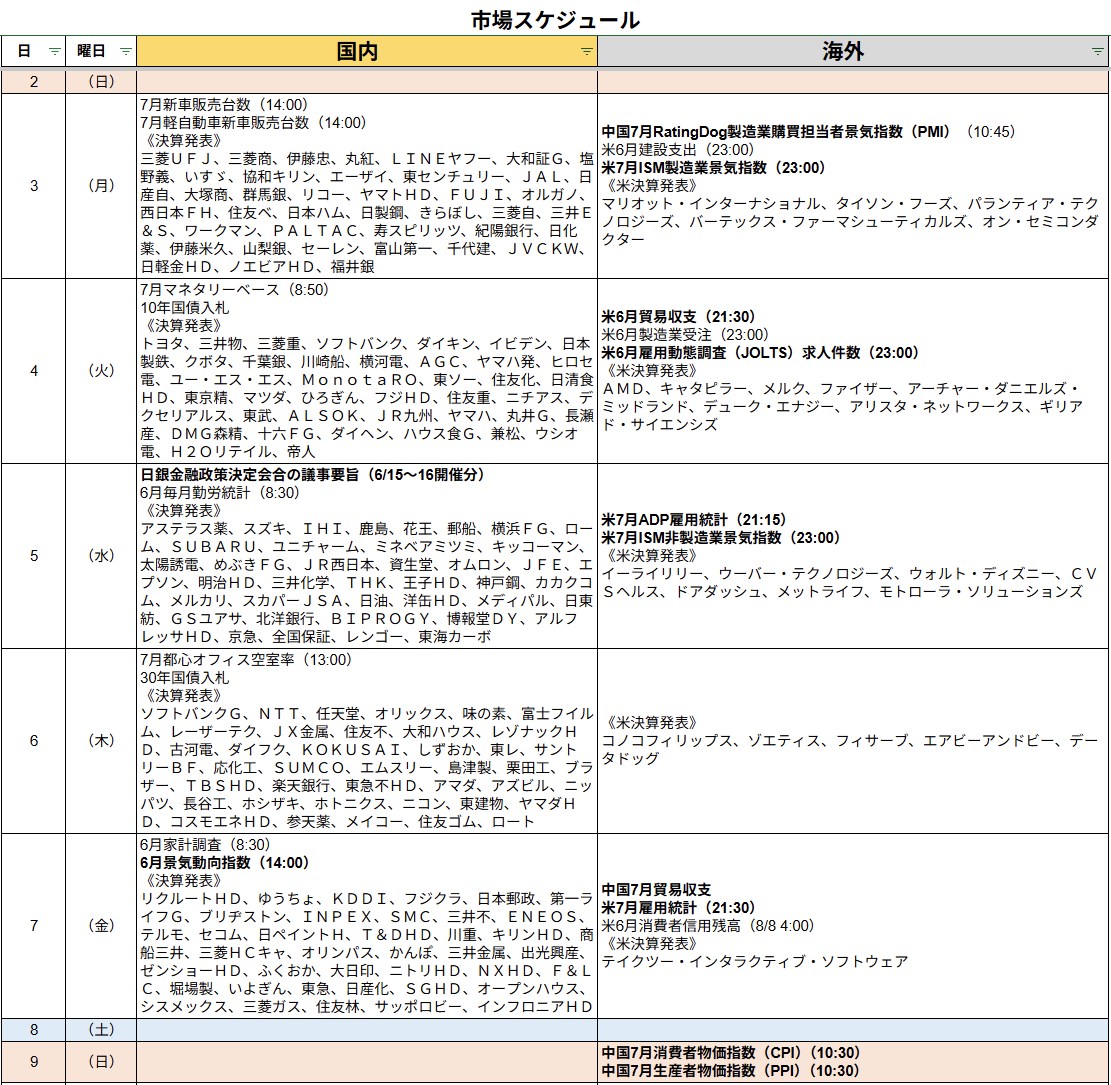The image size is (1111, 1085).
Task: Click 中国7月貿易収支 text
Action: (656, 889)
